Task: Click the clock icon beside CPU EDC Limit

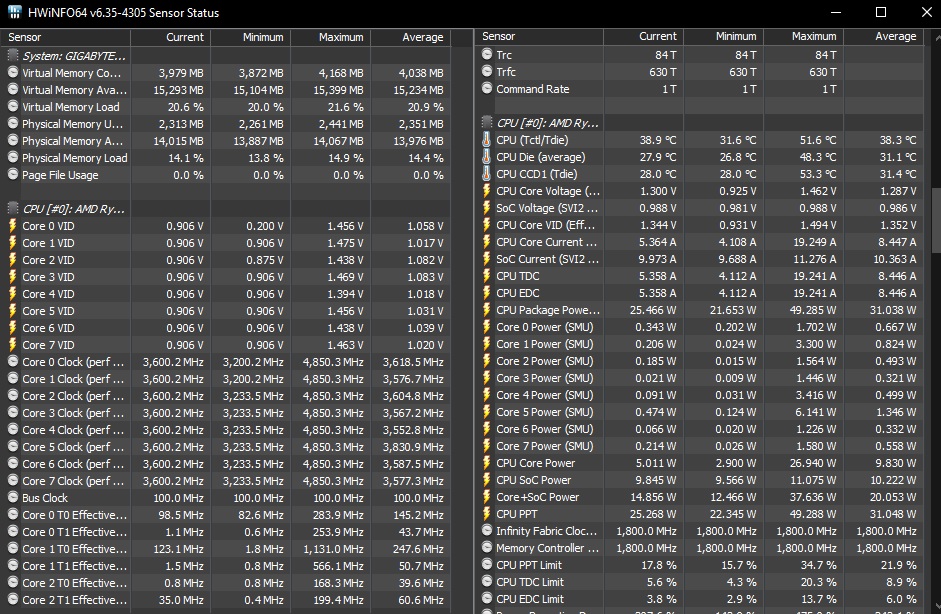Action: click(487, 599)
